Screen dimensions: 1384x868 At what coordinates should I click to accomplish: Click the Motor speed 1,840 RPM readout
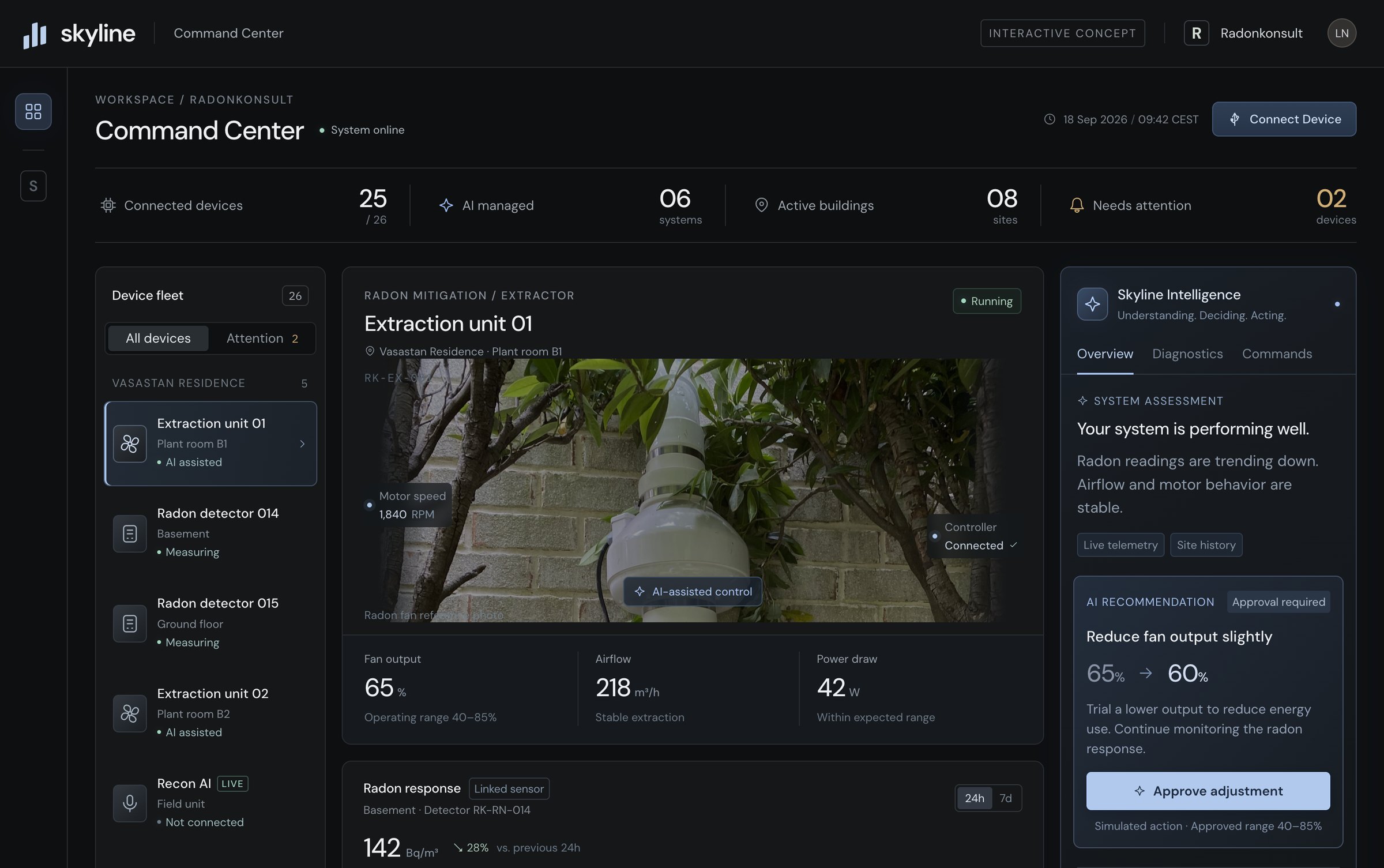(x=408, y=505)
